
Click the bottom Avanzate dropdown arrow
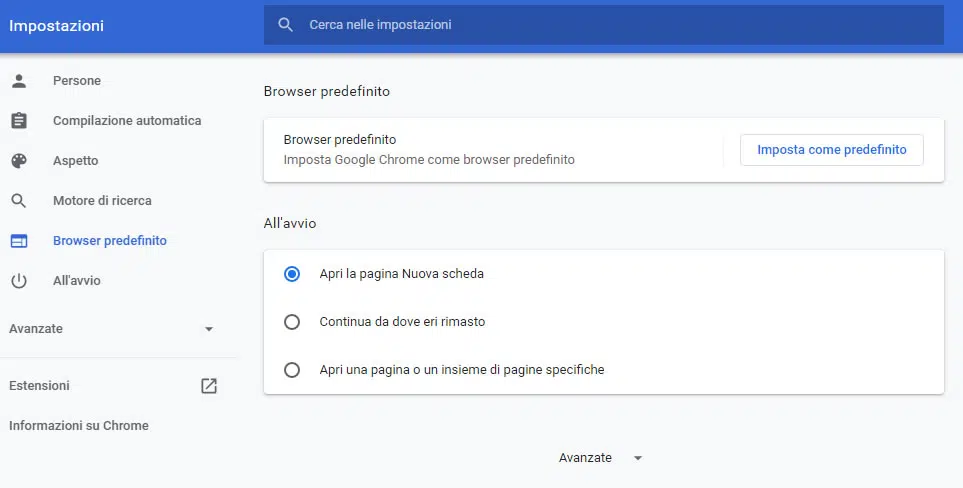click(638, 458)
